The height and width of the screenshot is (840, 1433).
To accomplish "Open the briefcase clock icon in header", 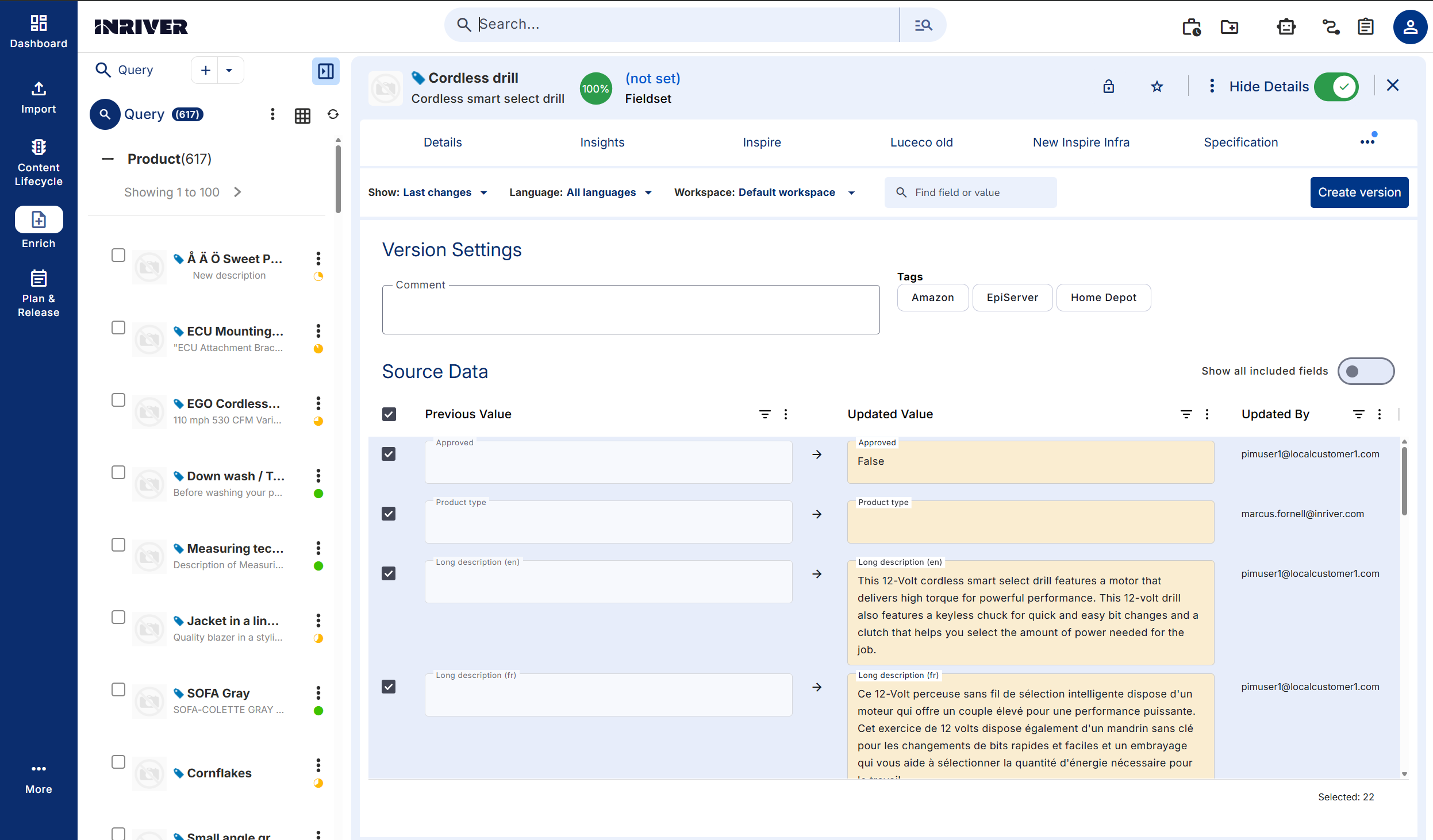I will click(1192, 27).
